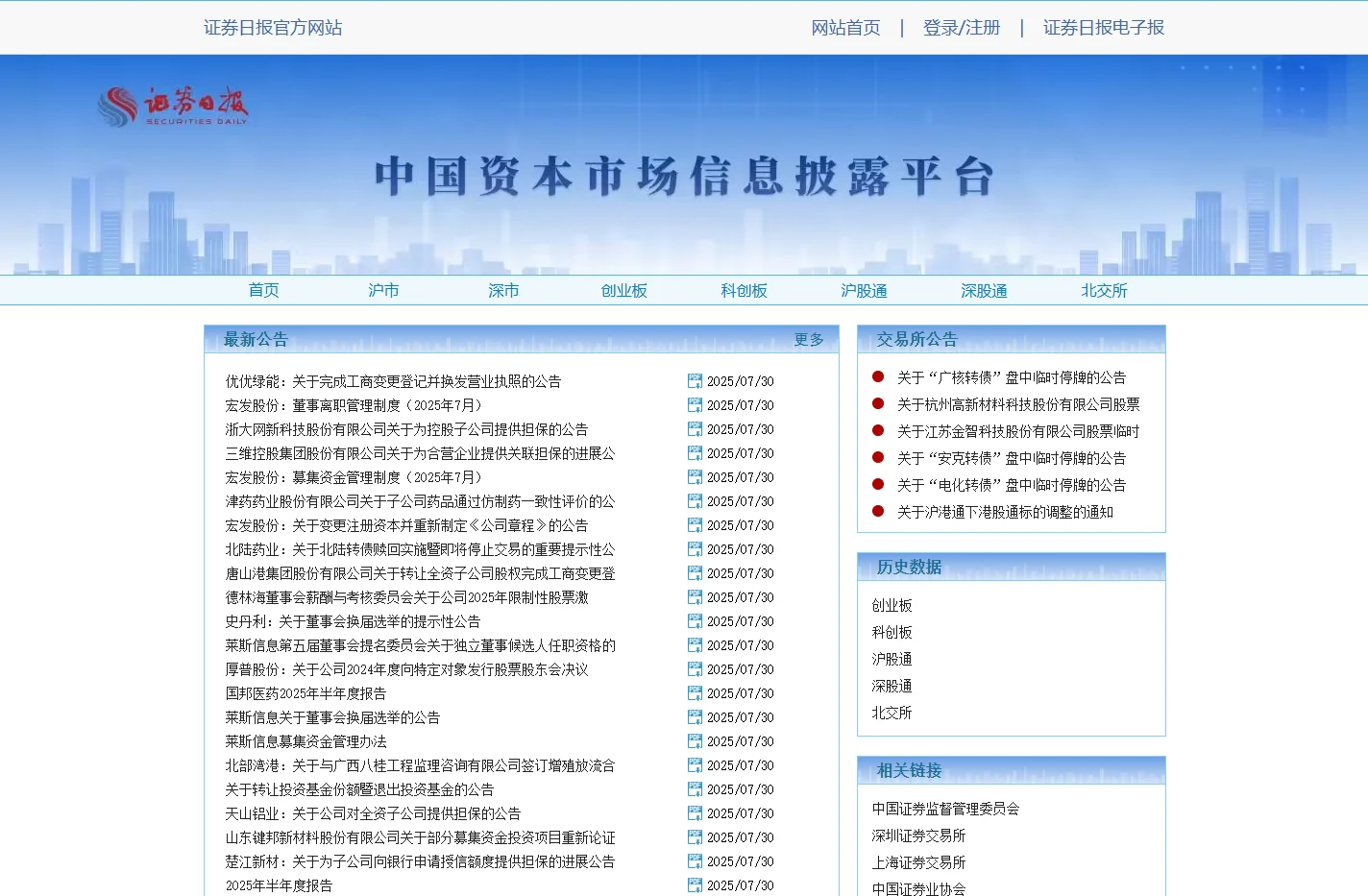
Task: Open 科创板 under 历史数据
Action: [892, 632]
